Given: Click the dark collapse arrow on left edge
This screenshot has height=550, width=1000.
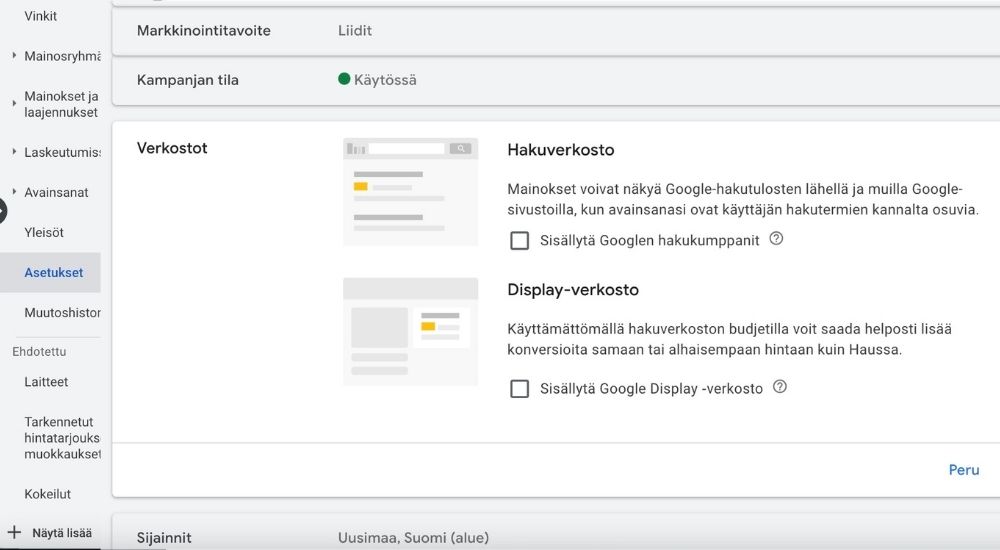Looking at the screenshot, I should pyautogui.click(x=2, y=210).
